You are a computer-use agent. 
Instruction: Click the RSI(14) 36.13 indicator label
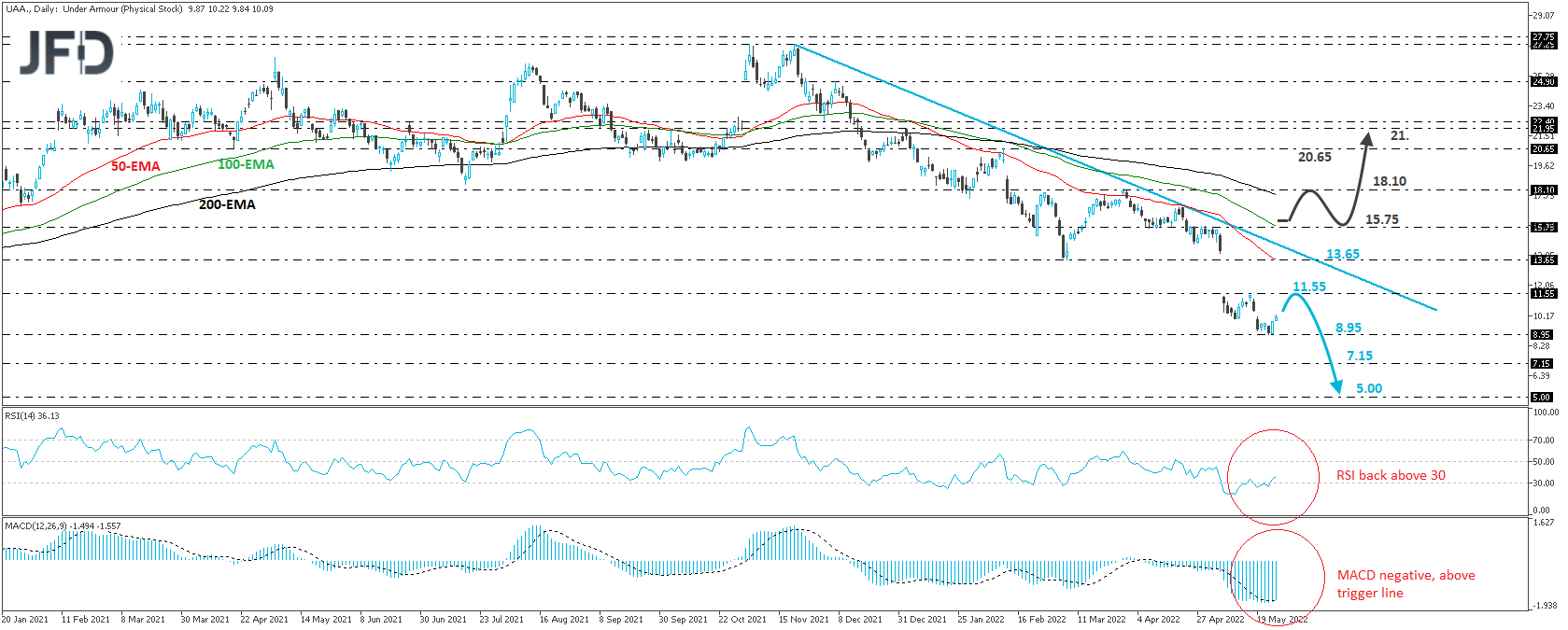(x=32, y=415)
